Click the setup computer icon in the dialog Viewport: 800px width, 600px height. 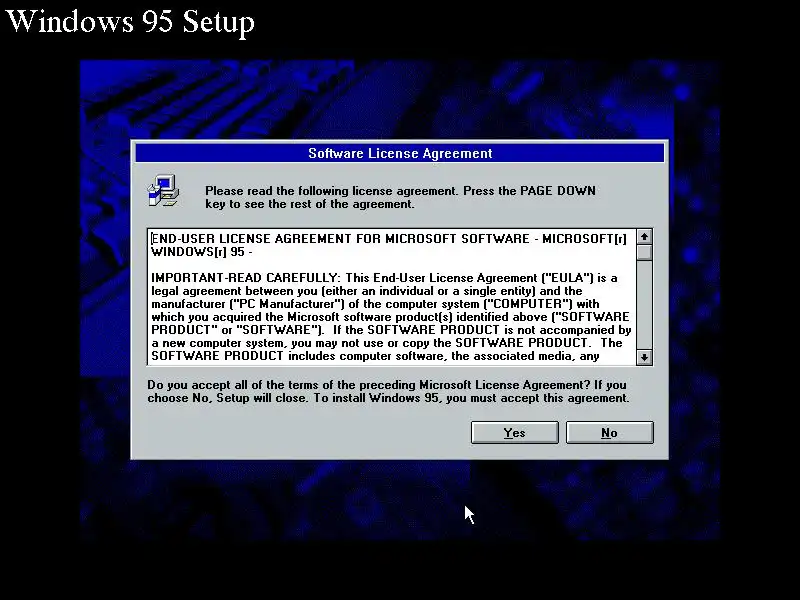click(163, 191)
